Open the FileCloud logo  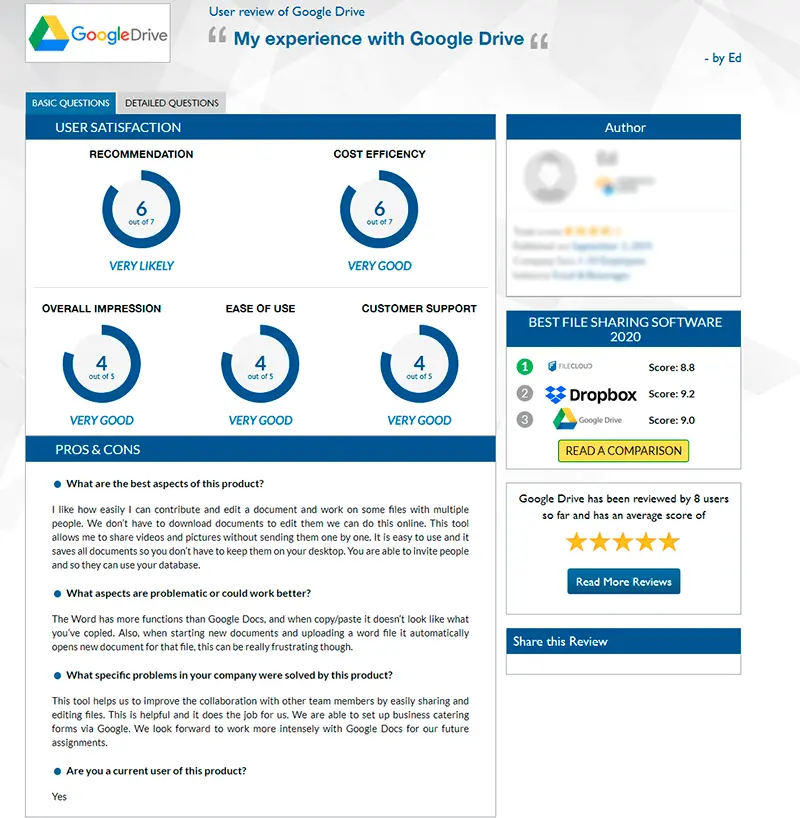pos(570,366)
